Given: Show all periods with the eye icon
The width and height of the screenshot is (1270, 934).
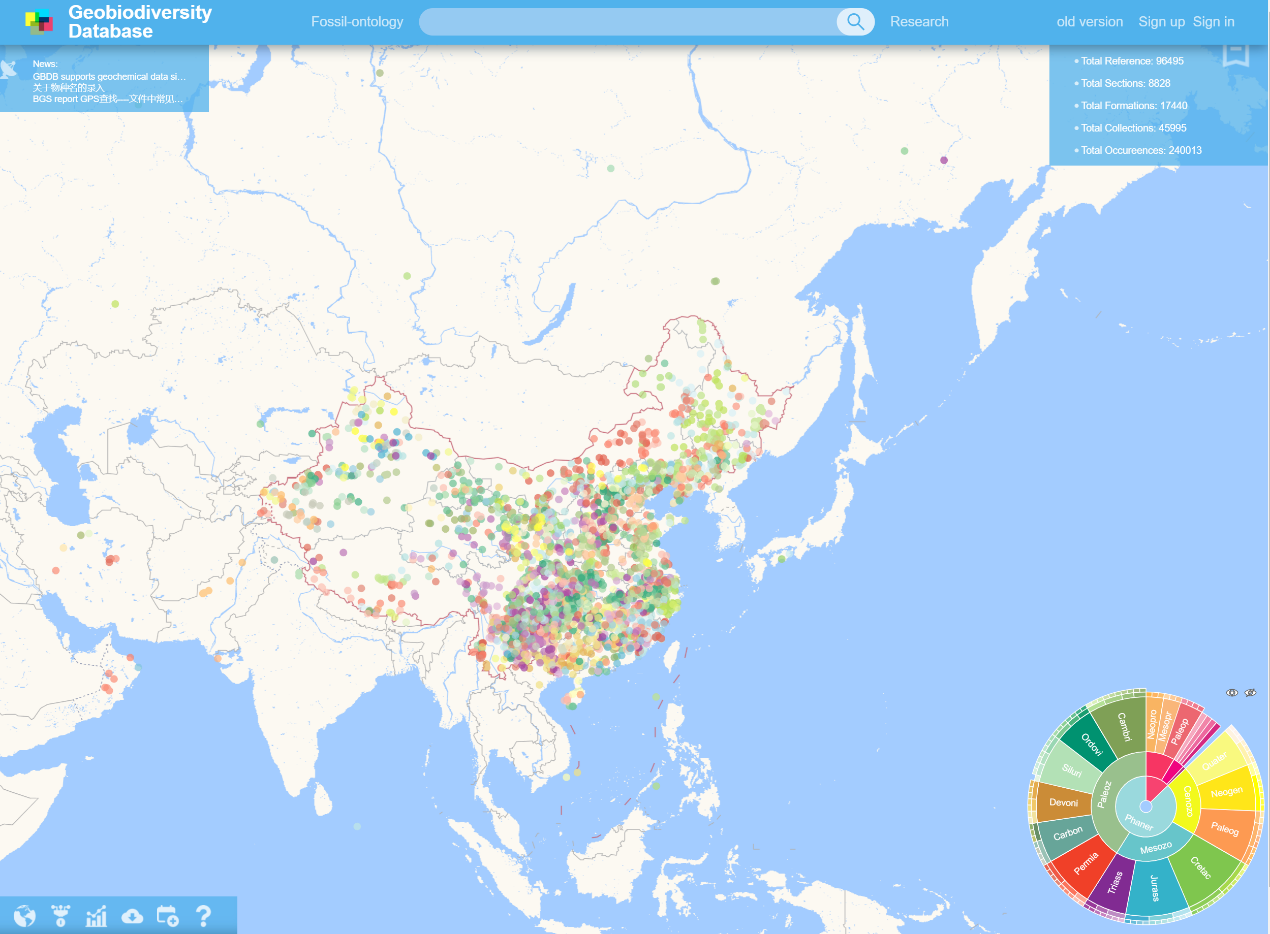Looking at the screenshot, I should click(x=1232, y=692).
